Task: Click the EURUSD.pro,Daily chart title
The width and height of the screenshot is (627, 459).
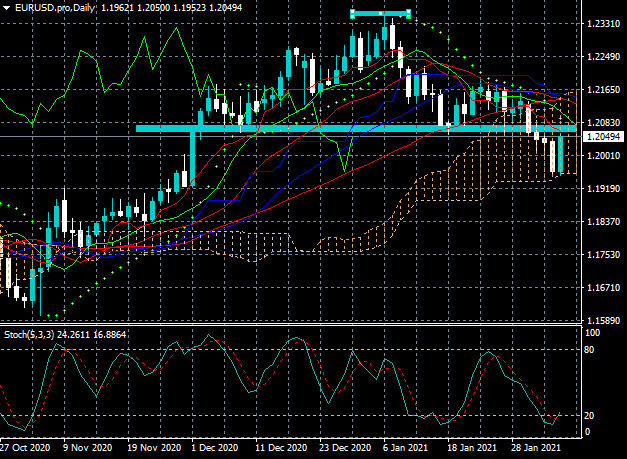Action: pos(55,8)
